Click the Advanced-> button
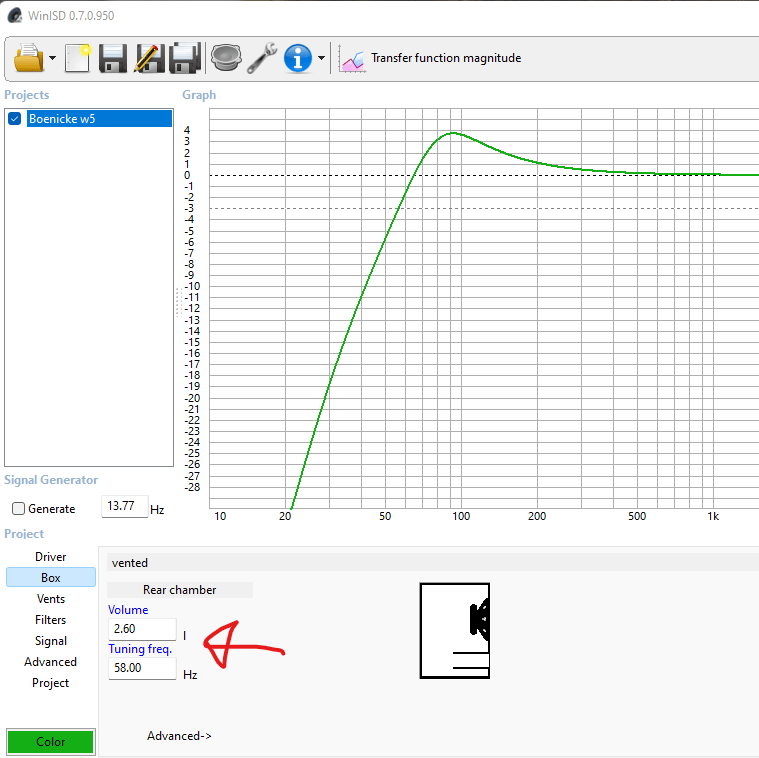Image resolution: width=759 pixels, height=758 pixels. coord(179,736)
